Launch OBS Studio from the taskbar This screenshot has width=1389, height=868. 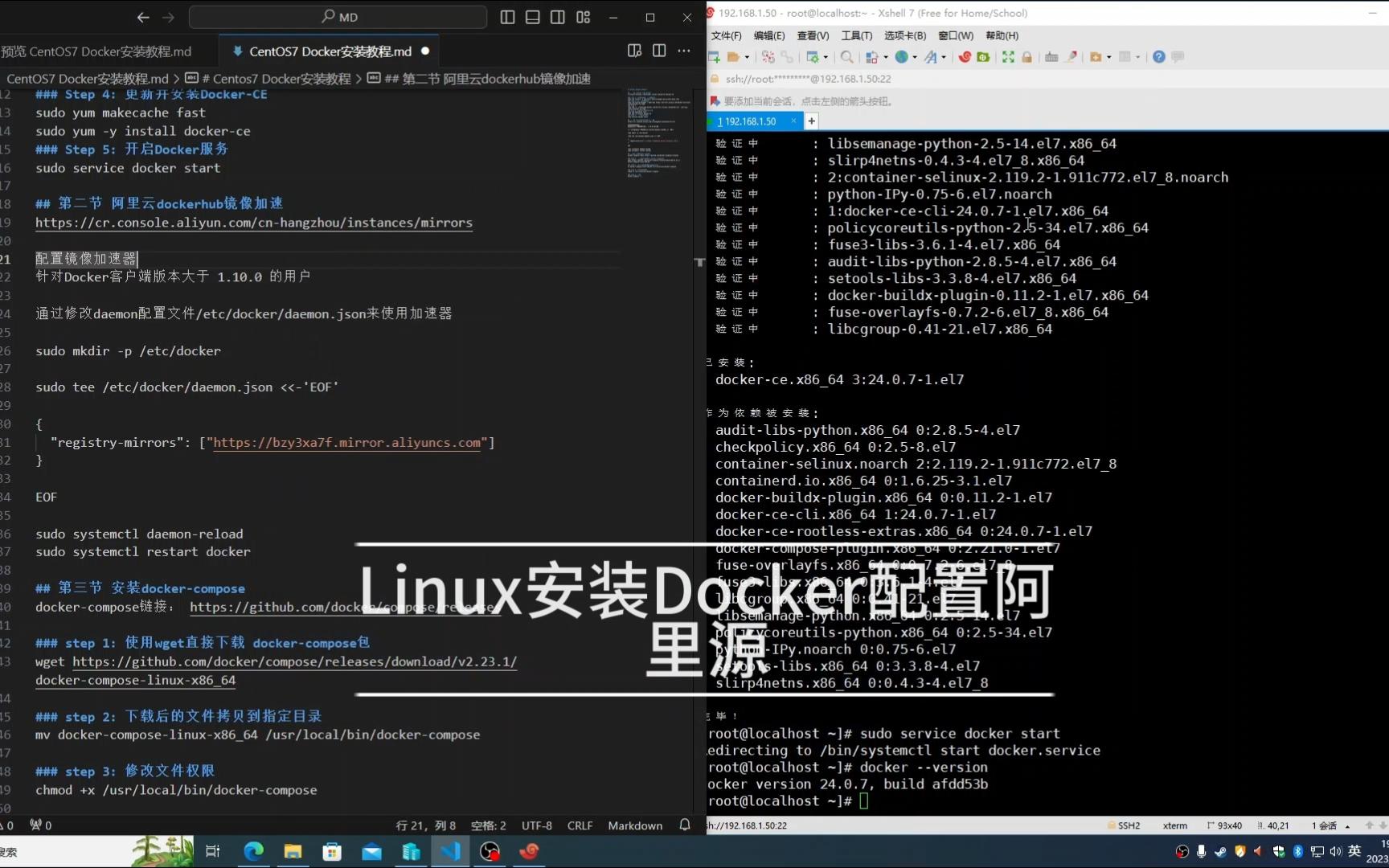[x=489, y=851]
